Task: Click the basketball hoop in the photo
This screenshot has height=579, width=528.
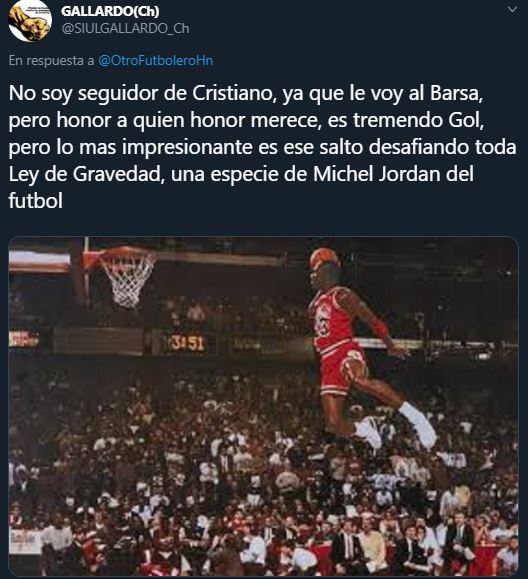Action: point(125,277)
